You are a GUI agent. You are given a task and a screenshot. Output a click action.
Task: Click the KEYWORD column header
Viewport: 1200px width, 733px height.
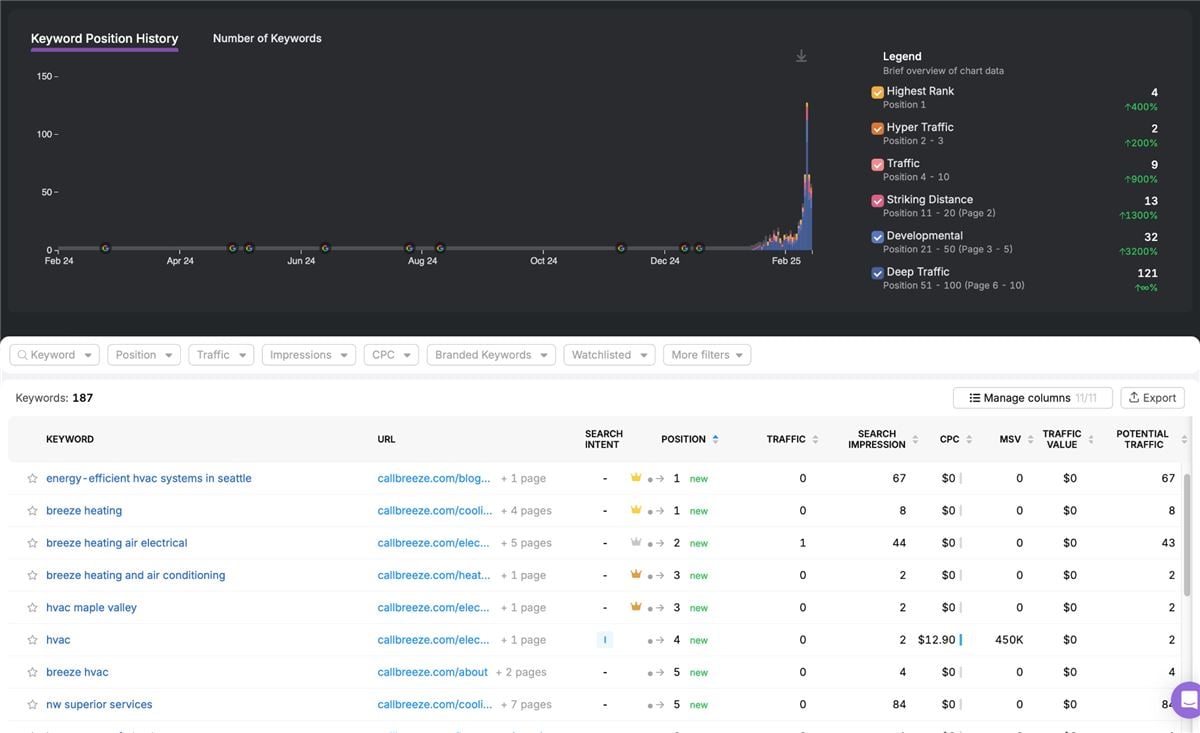pyautogui.click(x=70, y=439)
